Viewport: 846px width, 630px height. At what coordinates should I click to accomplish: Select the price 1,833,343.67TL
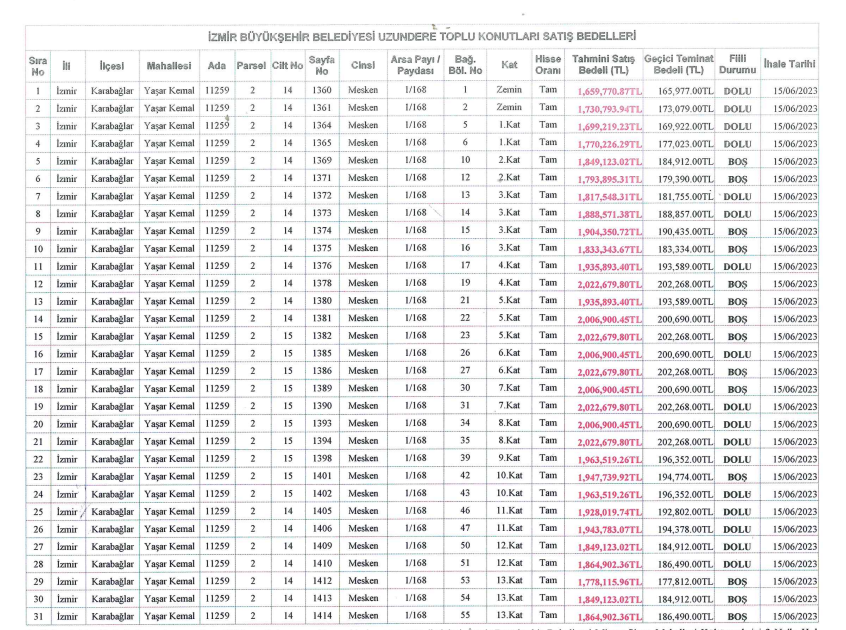610,249
